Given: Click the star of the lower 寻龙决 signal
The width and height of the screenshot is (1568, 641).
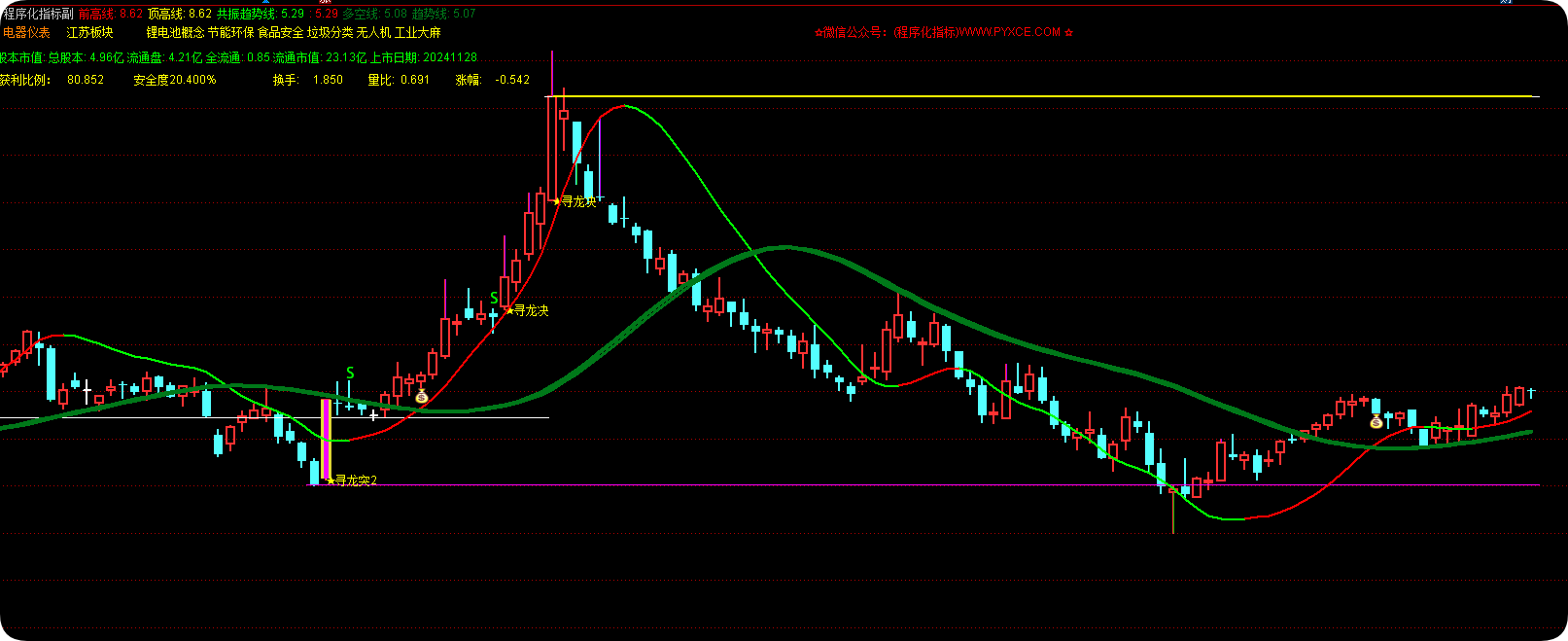Looking at the screenshot, I should click(x=508, y=310).
